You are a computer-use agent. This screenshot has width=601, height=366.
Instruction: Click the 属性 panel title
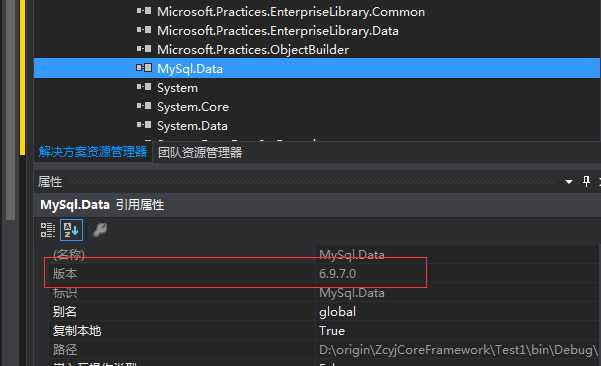pos(50,182)
